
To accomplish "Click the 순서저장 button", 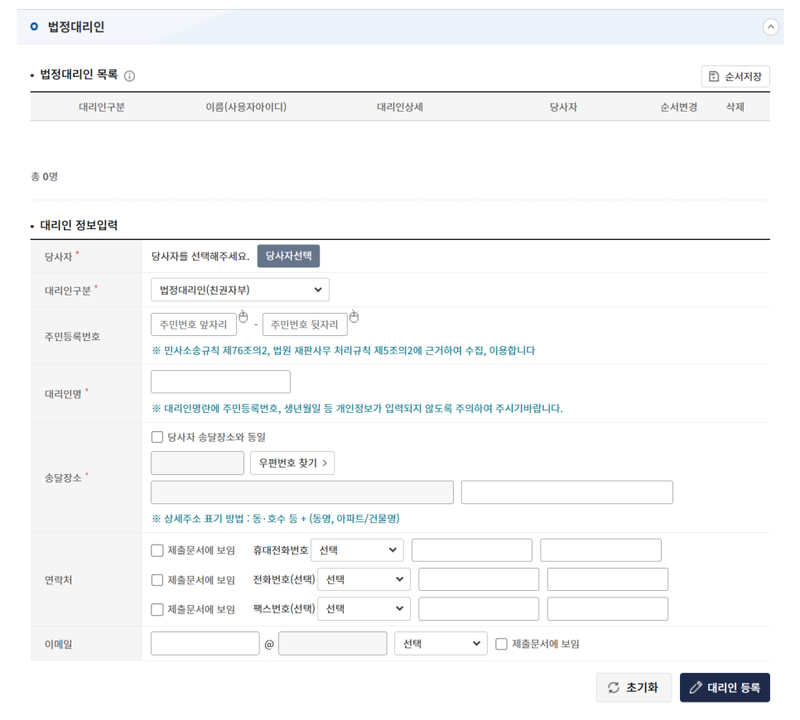I will click(x=735, y=77).
